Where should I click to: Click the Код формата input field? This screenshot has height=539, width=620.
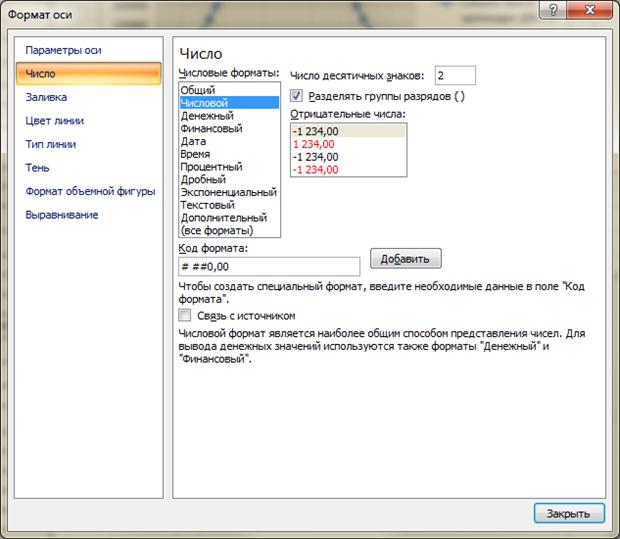click(x=269, y=267)
